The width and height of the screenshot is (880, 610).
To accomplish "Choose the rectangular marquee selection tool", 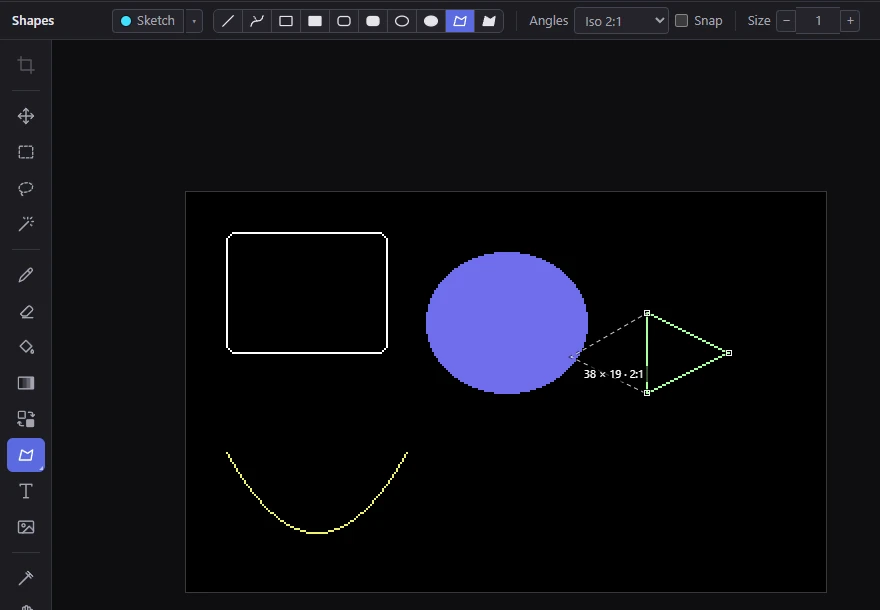I will (26, 152).
